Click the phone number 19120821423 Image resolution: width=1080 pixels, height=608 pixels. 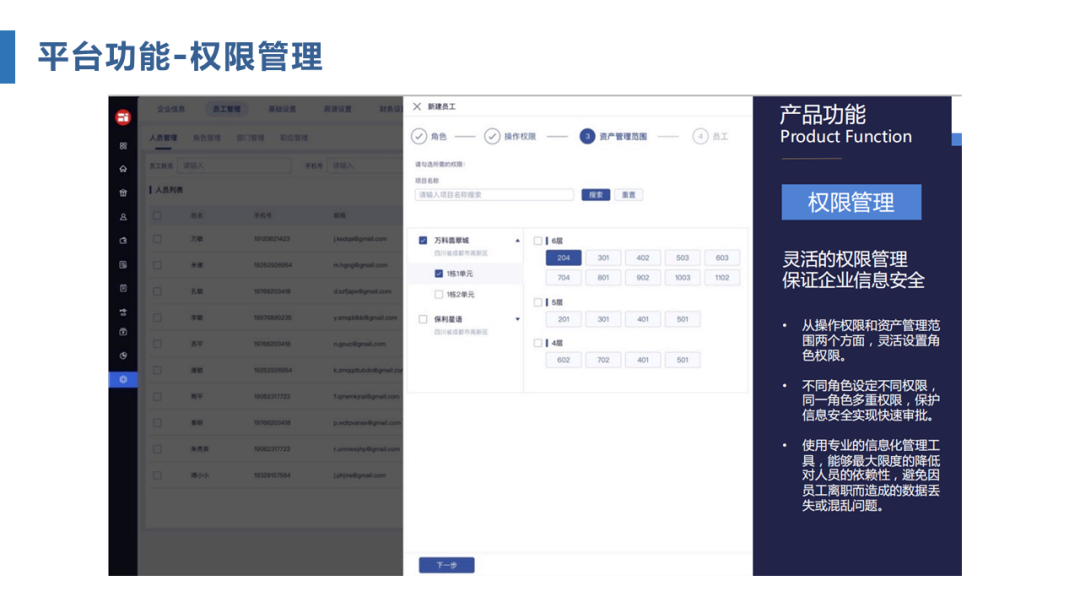[272, 239]
